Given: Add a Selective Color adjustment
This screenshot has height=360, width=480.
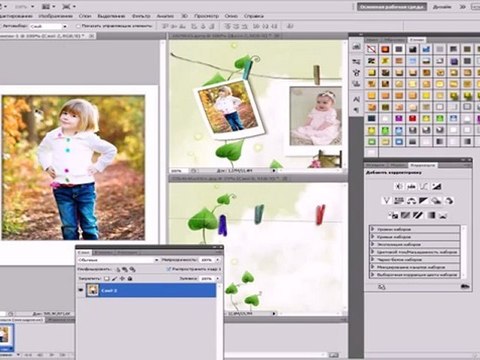Looking at the screenshot, I should [x=443, y=215].
